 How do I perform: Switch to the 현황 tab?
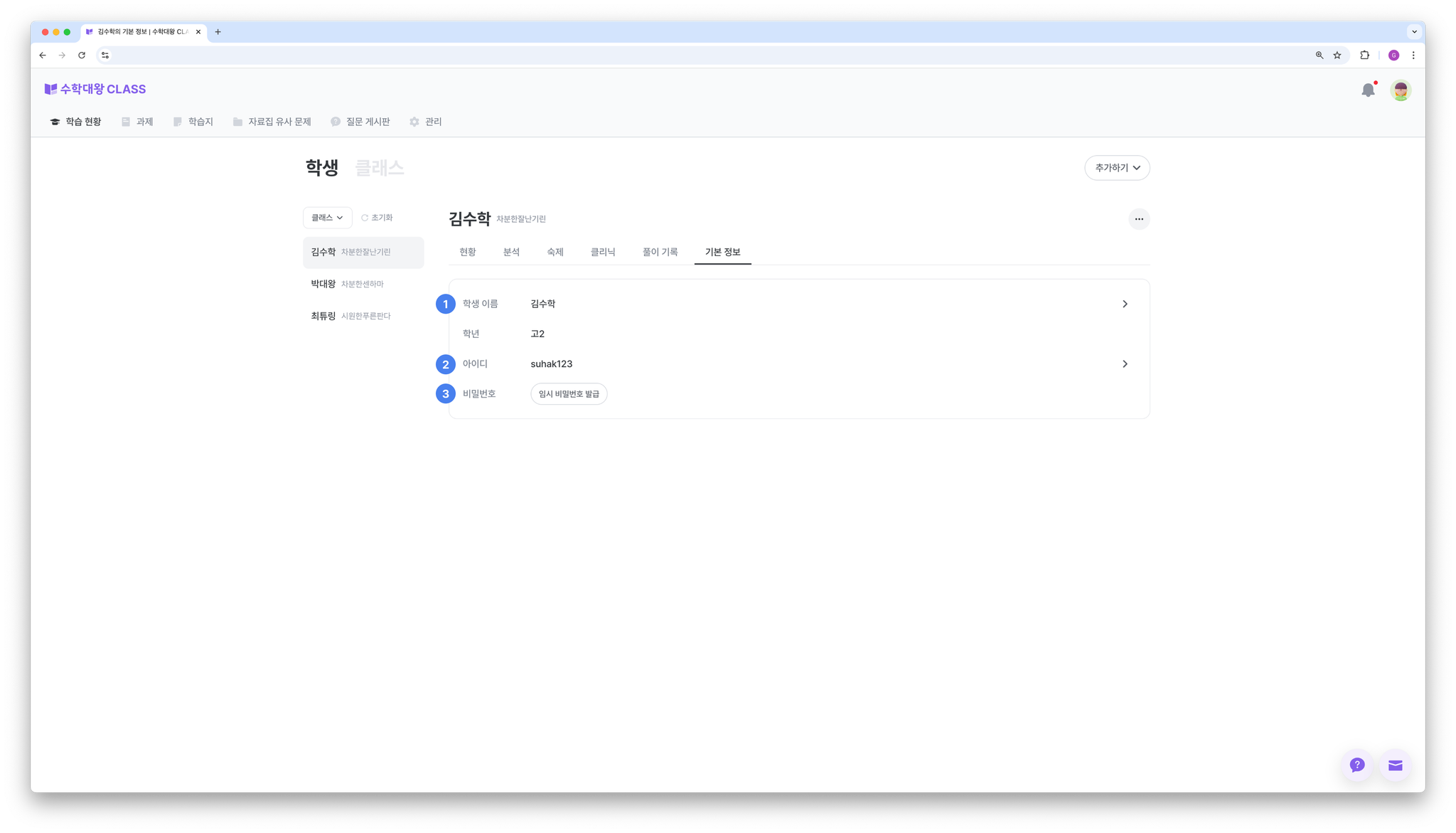468,252
